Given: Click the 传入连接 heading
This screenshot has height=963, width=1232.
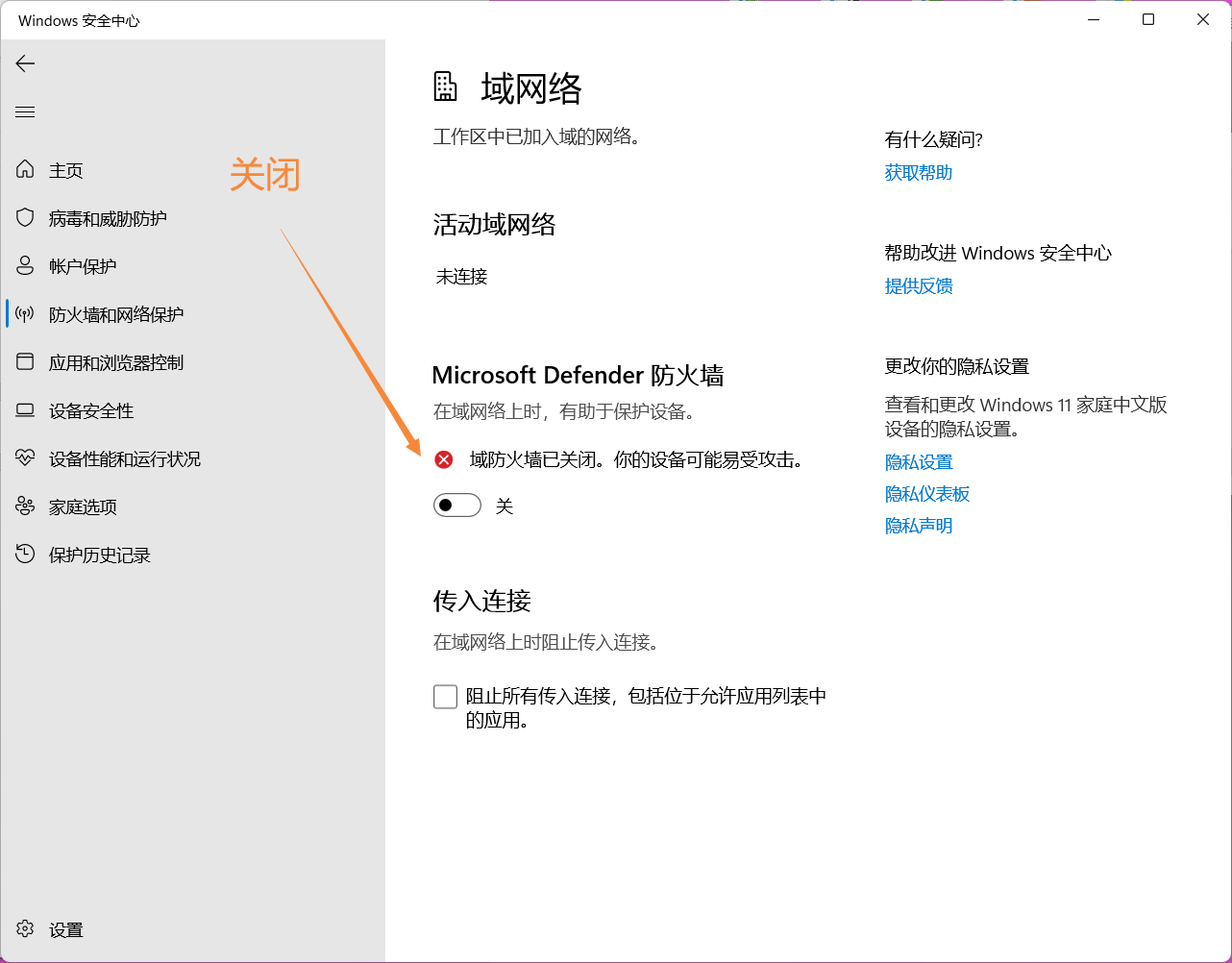Looking at the screenshot, I should coord(482,601).
